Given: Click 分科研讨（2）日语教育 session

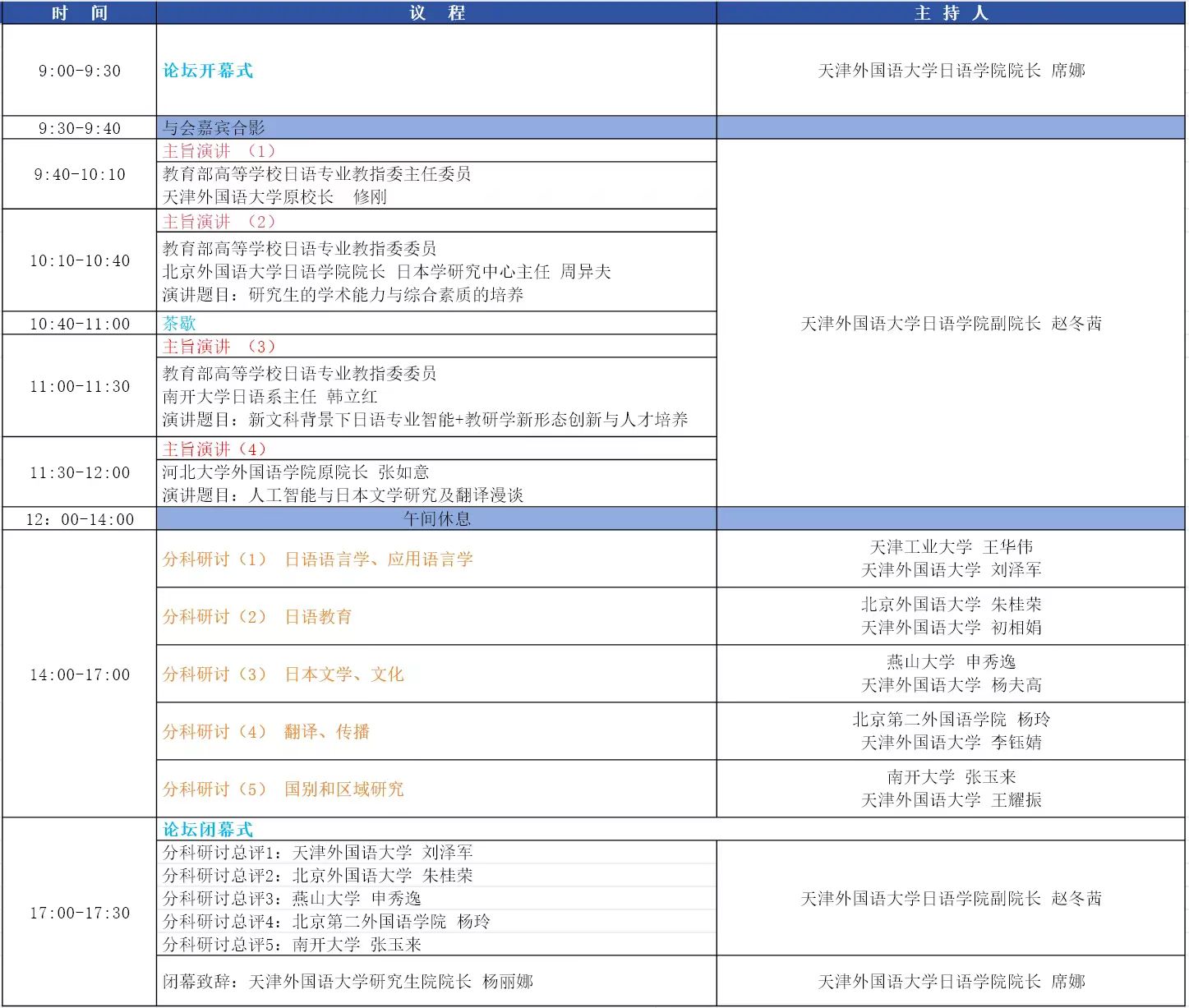Looking at the screenshot, I should click(x=257, y=617).
